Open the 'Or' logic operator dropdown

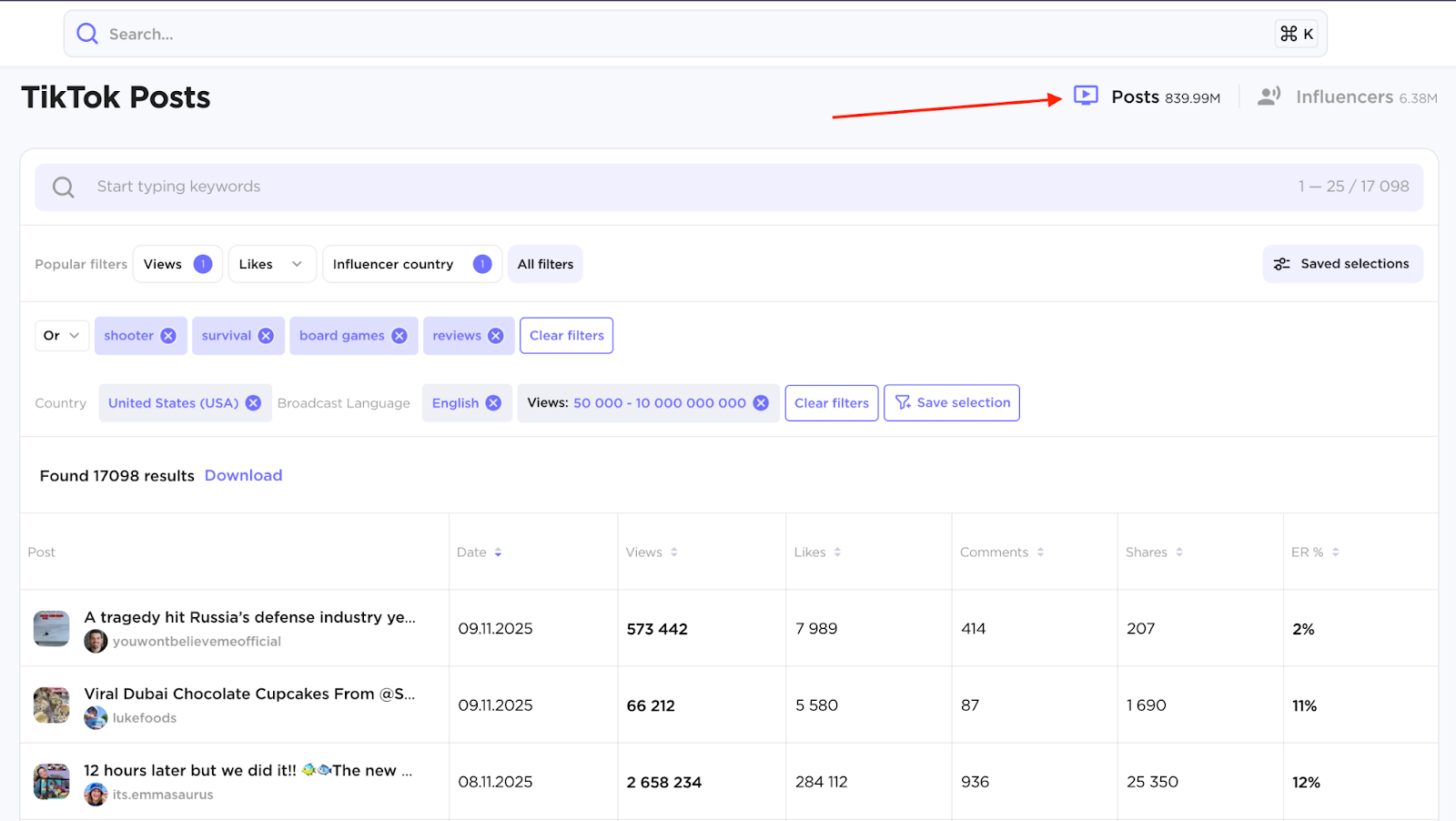pyautogui.click(x=60, y=335)
